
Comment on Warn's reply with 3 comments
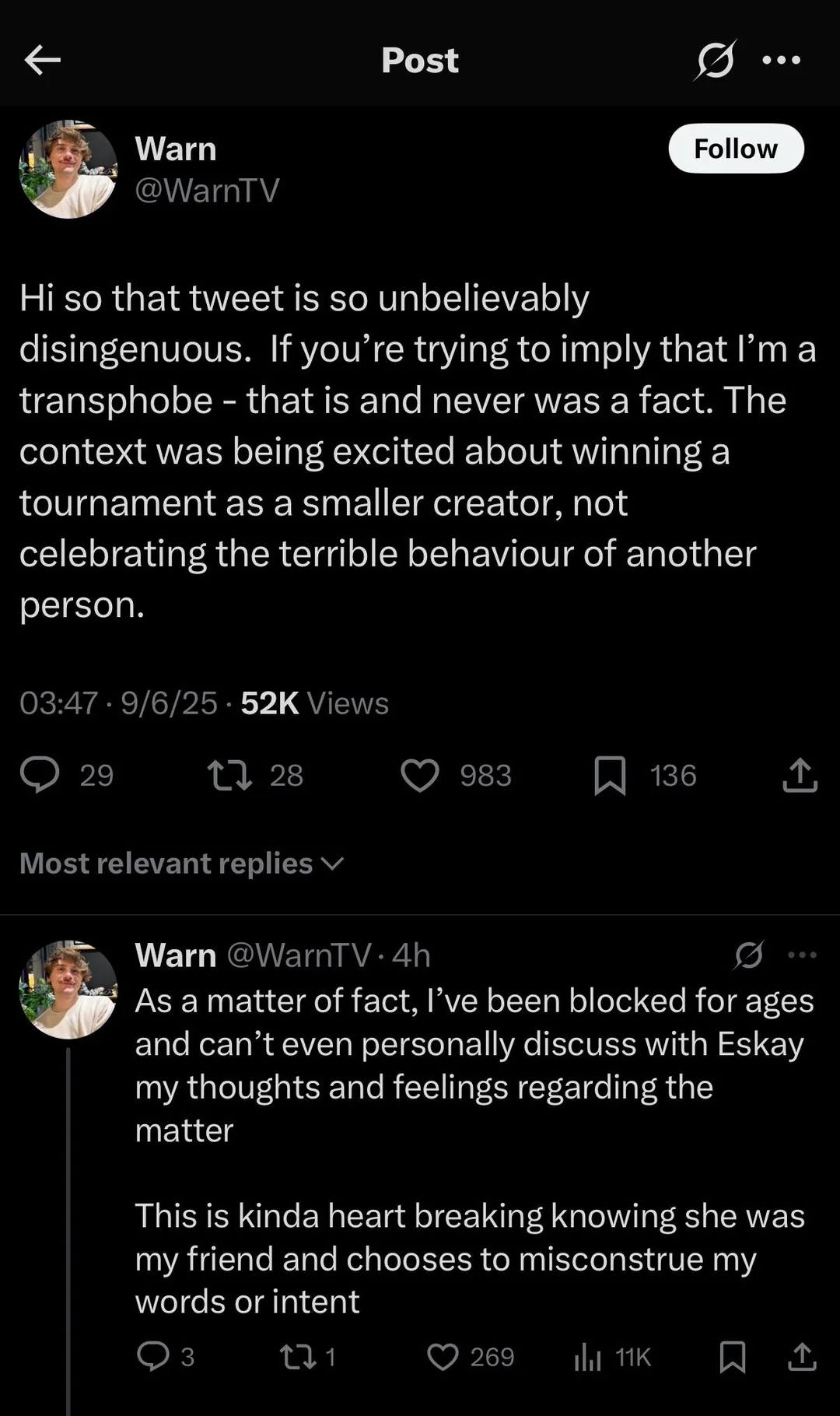pos(153,1356)
